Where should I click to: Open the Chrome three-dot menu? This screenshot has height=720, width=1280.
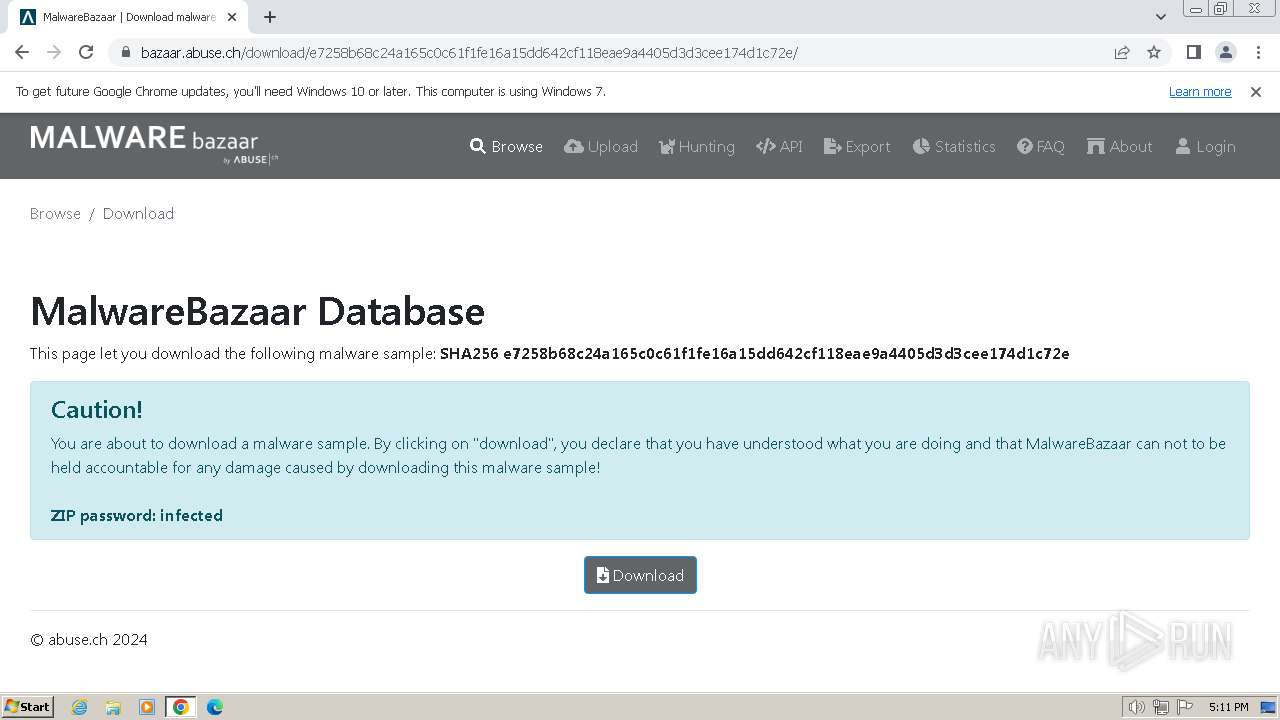(x=1258, y=52)
